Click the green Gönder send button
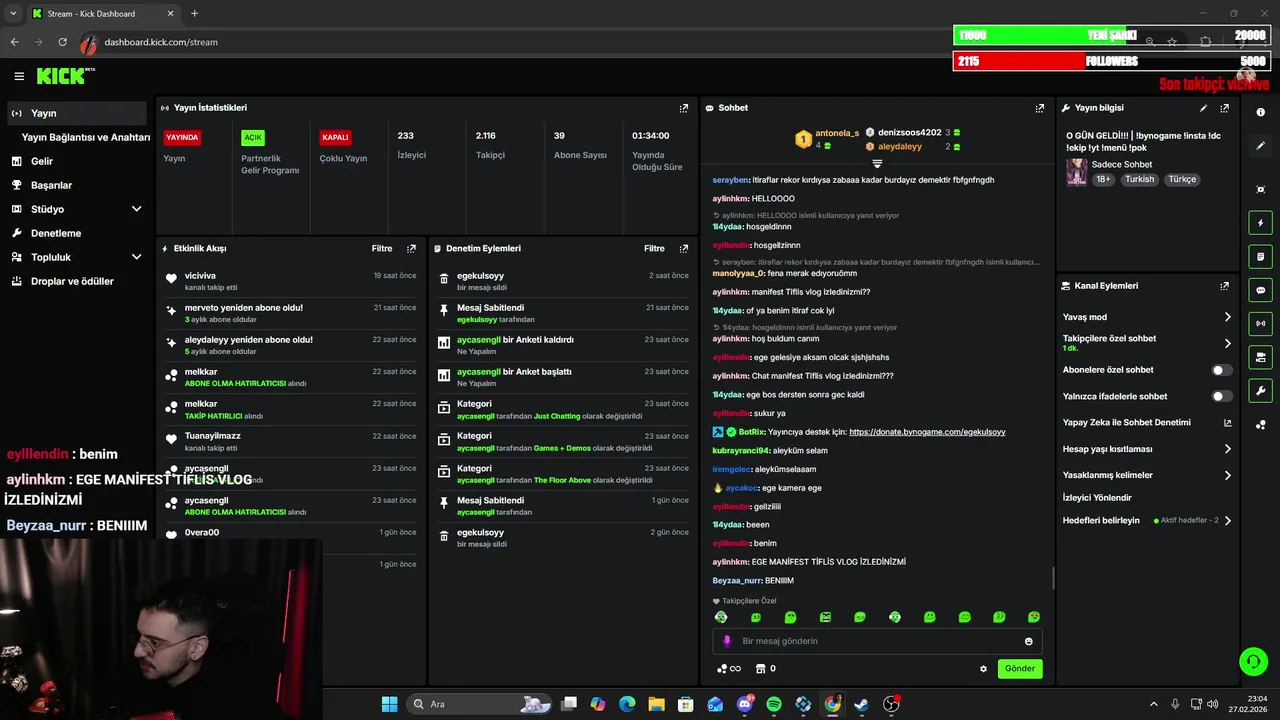 1020,669
